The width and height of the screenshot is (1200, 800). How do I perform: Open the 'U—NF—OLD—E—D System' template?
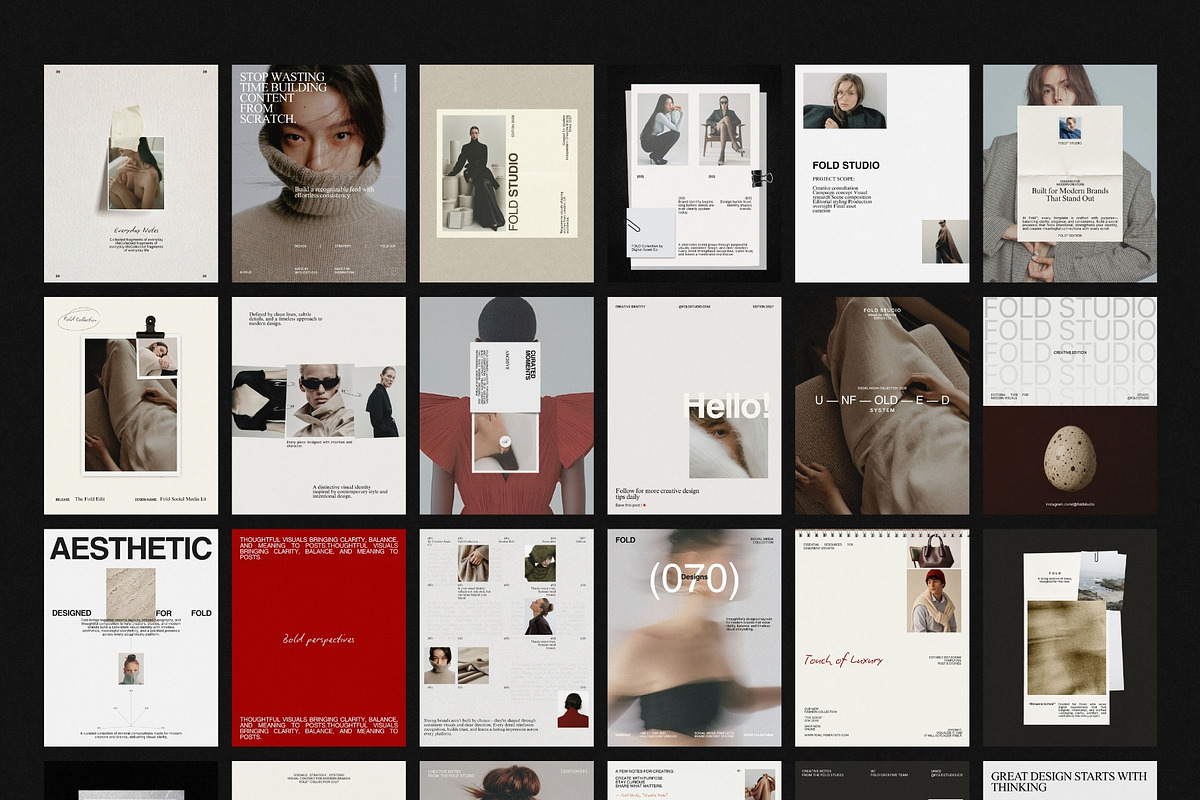point(882,405)
